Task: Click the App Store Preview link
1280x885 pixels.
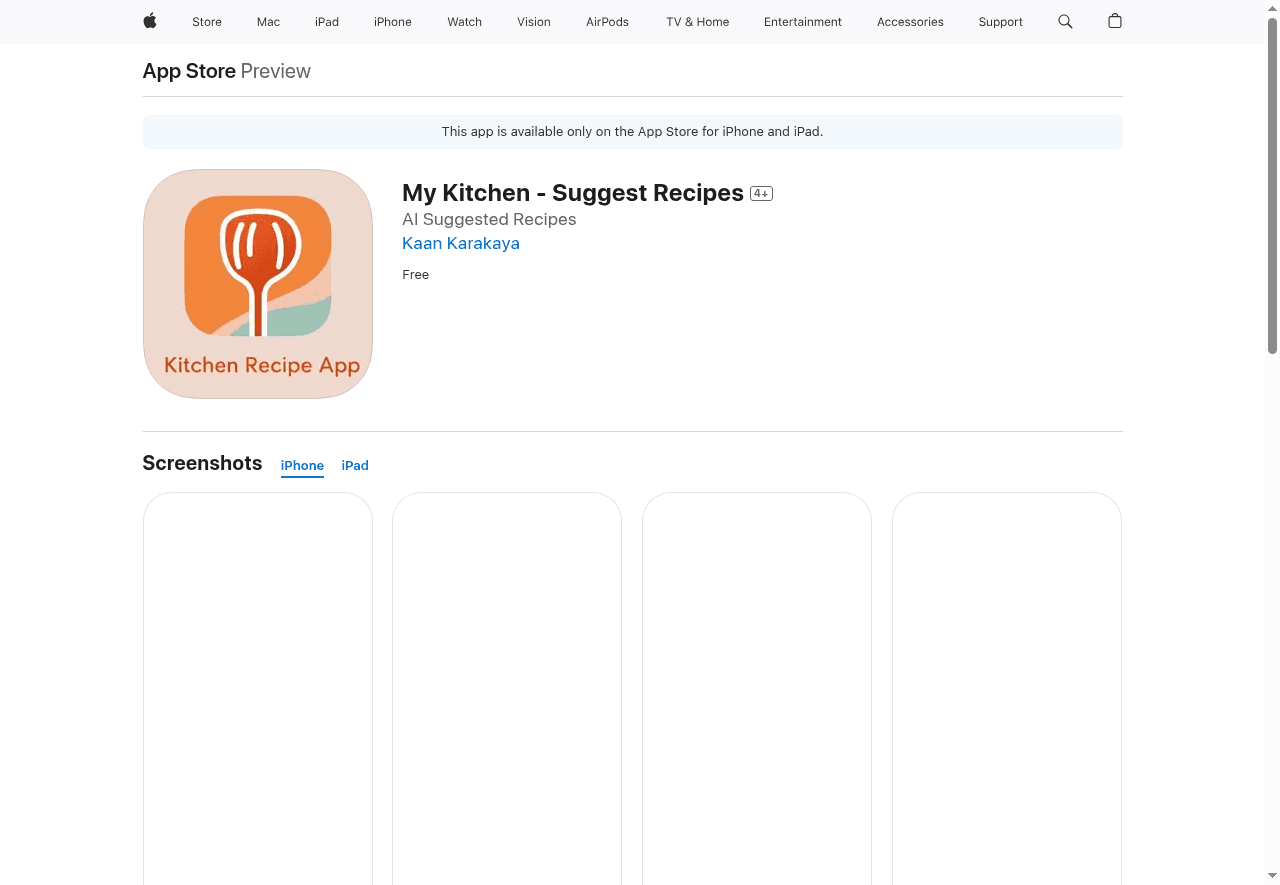Action: pyautogui.click(x=189, y=71)
